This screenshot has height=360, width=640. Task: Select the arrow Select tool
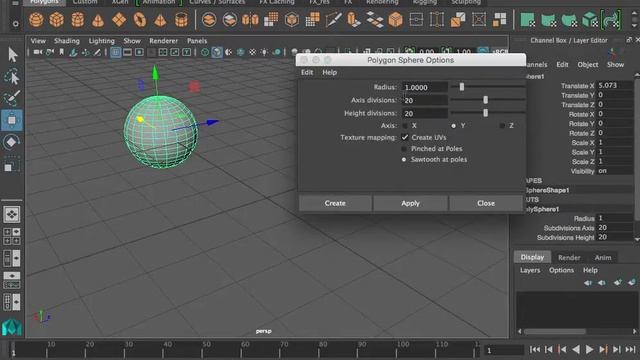tap(12, 55)
